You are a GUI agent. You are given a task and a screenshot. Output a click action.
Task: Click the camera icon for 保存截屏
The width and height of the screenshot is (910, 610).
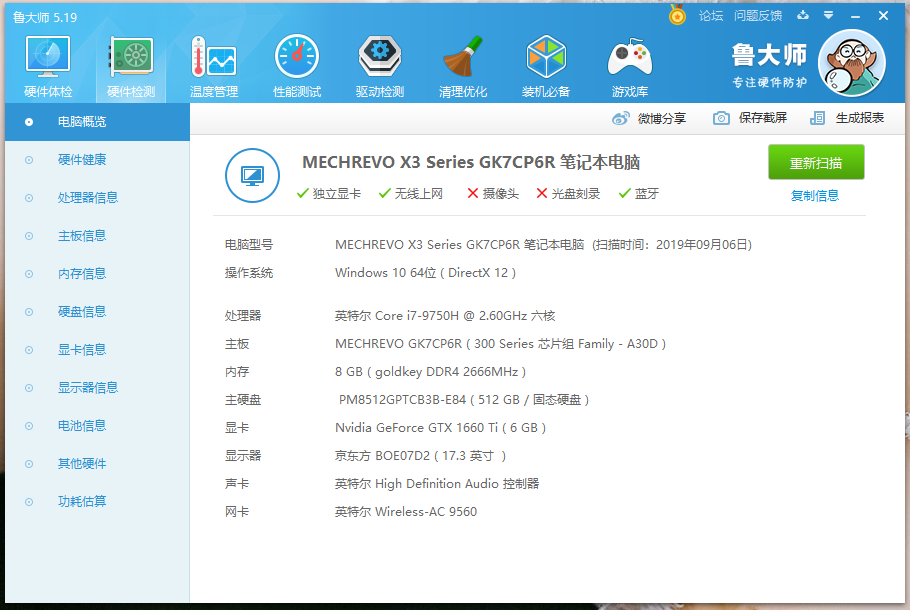[721, 118]
